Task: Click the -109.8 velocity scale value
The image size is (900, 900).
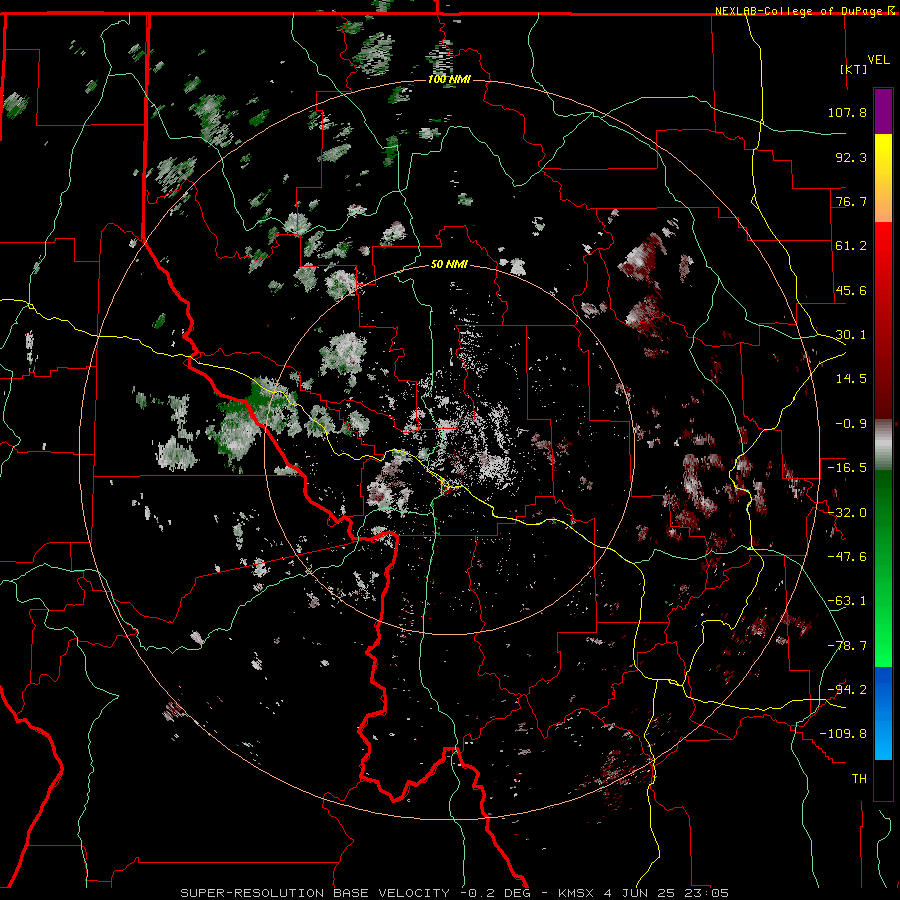Action: point(843,734)
